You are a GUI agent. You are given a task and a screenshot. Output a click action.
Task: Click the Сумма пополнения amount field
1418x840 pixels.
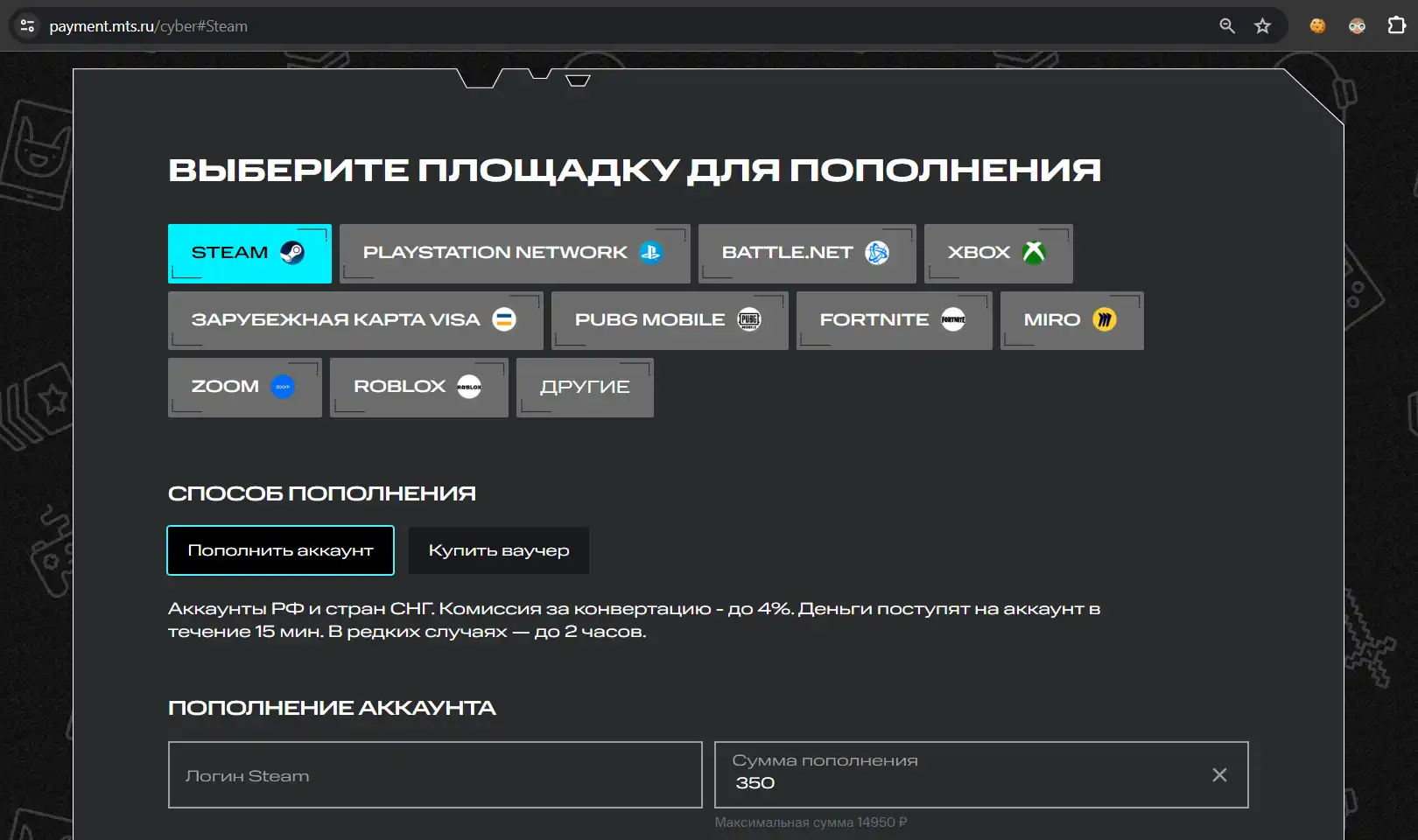pyautogui.click(x=954, y=775)
